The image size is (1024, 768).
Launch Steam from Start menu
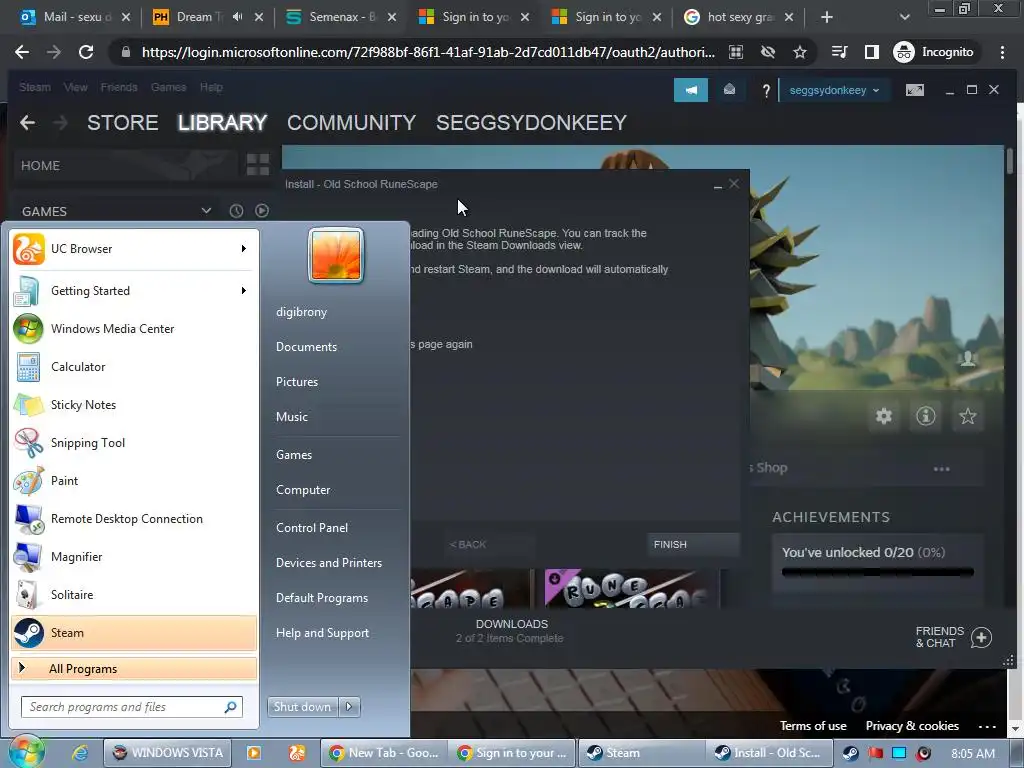[x=134, y=633]
